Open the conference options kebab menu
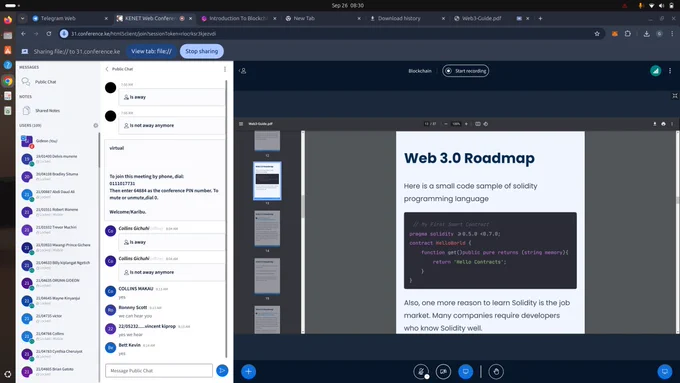Image resolution: width=680 pixels, height=383 pixels. pyautogui.click(x=670, y=71)
